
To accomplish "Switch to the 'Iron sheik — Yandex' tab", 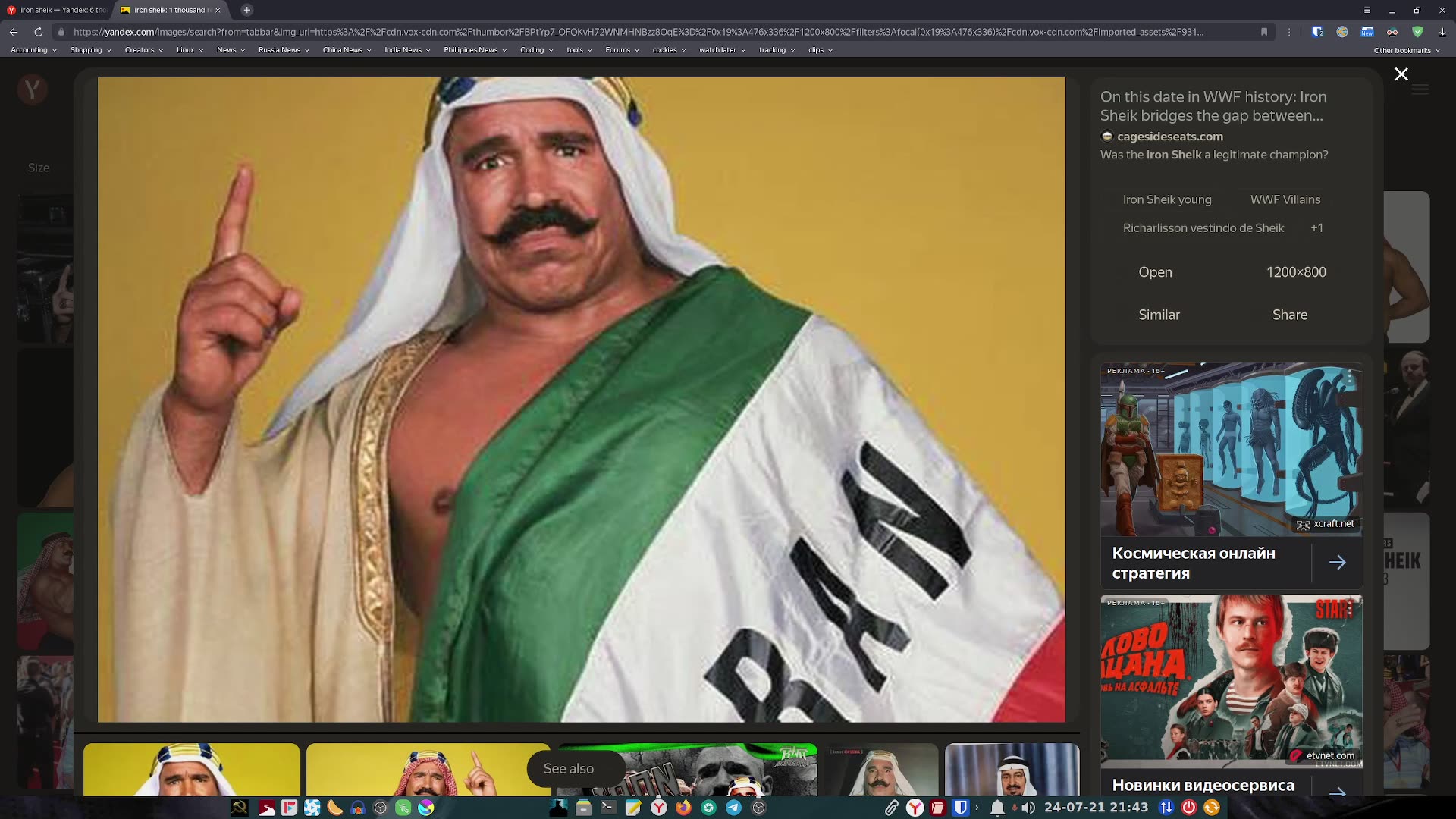I will click(57, 10).
